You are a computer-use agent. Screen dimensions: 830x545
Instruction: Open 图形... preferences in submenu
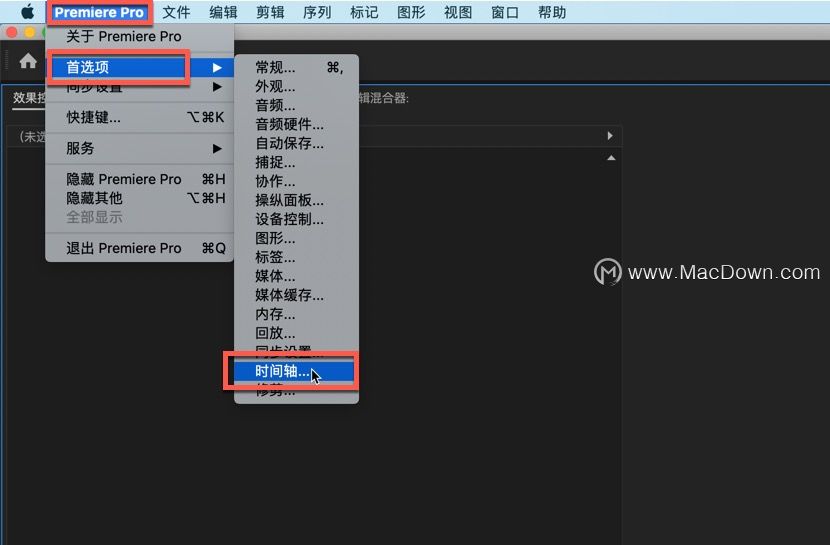(x=296, y=239)
